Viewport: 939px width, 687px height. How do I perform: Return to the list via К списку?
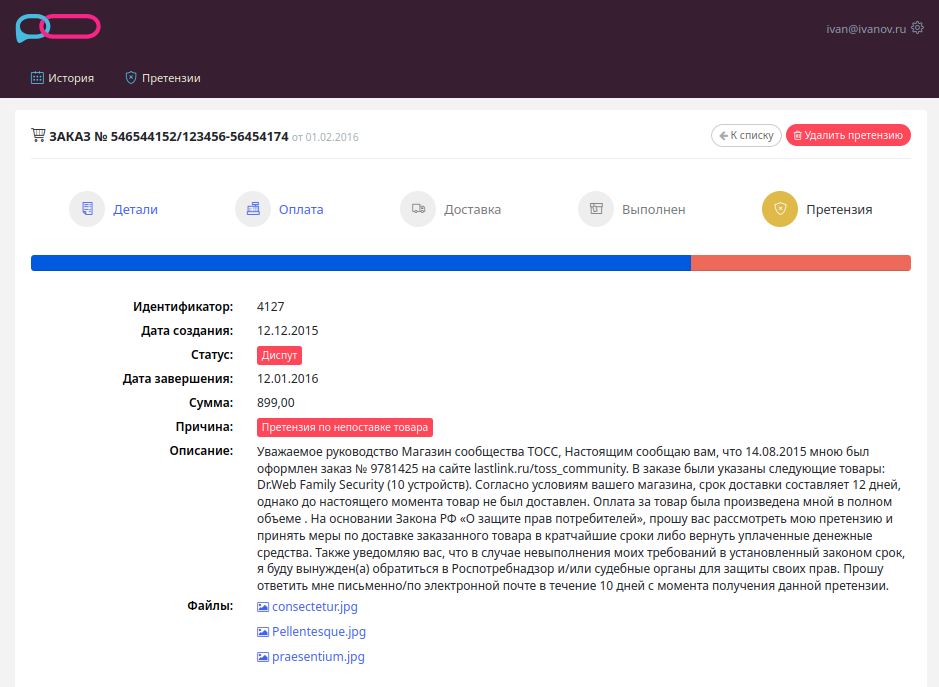746,135
